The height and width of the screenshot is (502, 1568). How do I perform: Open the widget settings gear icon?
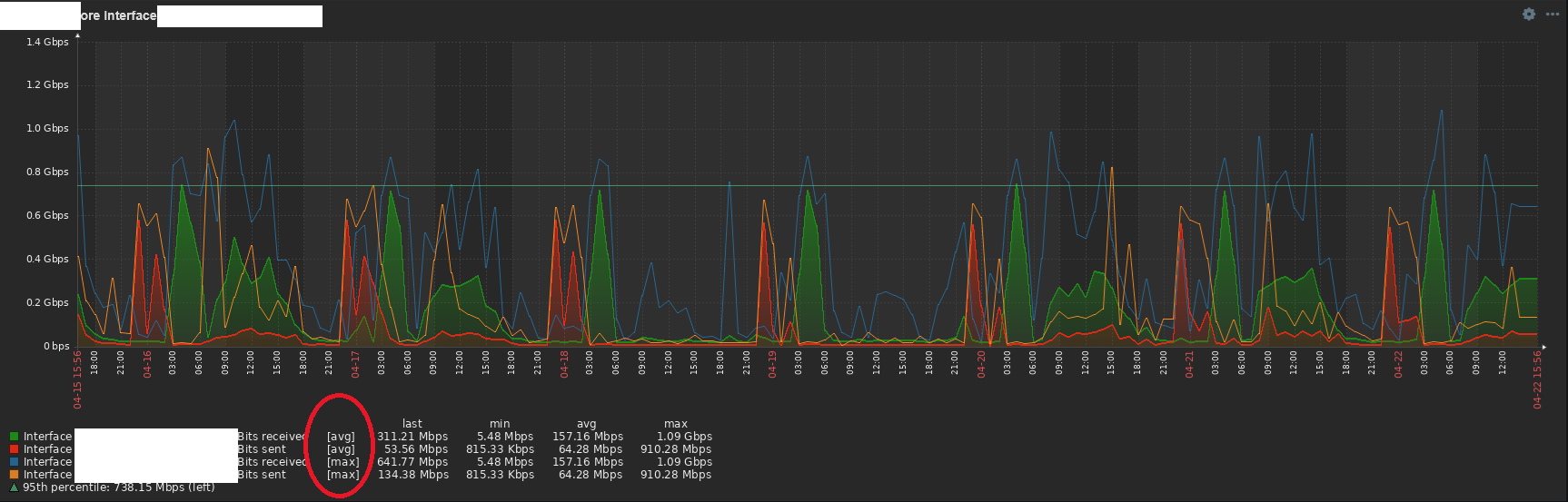coord(1528,15)
